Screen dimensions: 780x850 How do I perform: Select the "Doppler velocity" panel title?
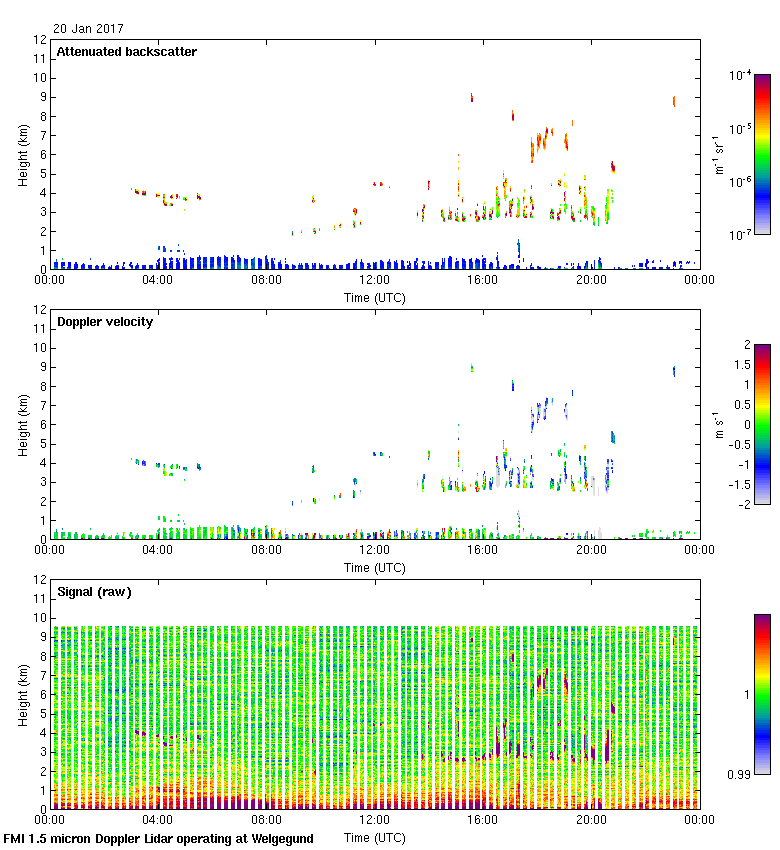point(105,322)
